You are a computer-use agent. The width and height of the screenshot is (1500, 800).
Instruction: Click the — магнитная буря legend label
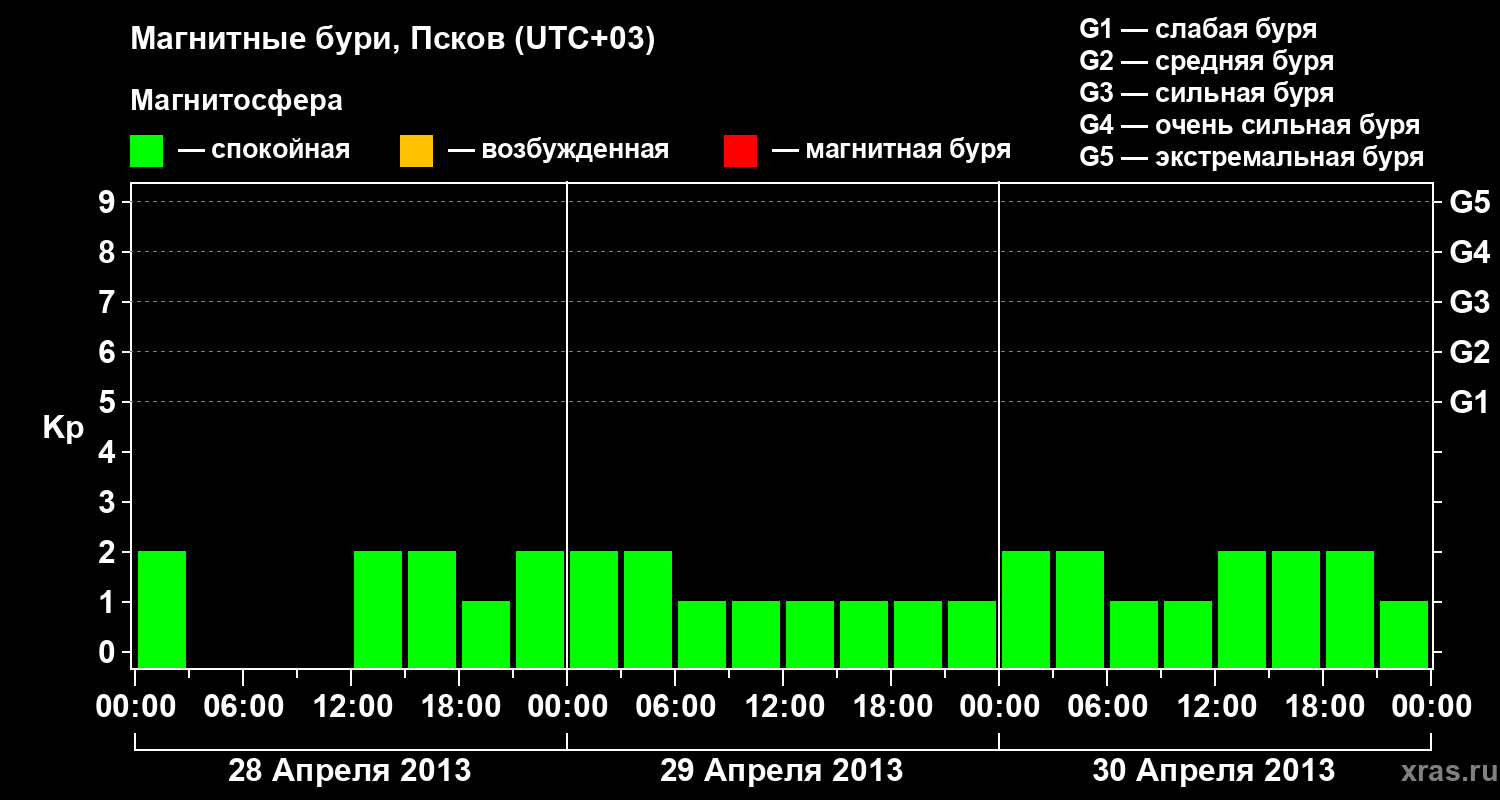pyautogui.click(x=892, y=151)
